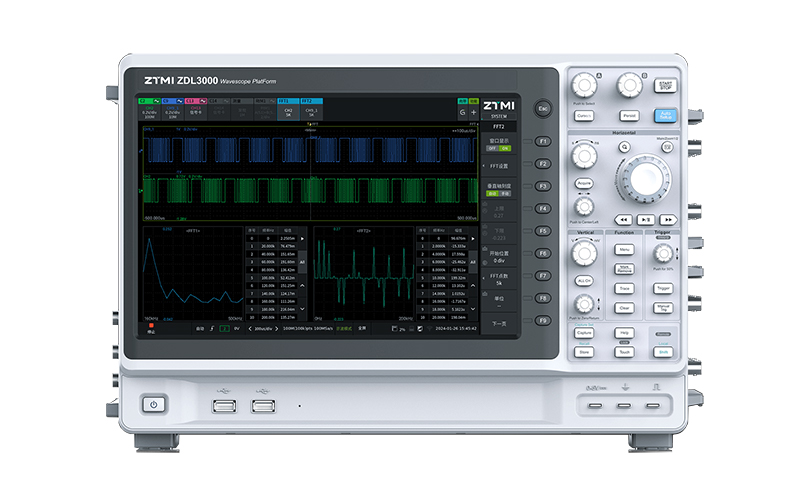The image size is (800, 490).
Task: Click the Capture key
Action: click(584, 333)
